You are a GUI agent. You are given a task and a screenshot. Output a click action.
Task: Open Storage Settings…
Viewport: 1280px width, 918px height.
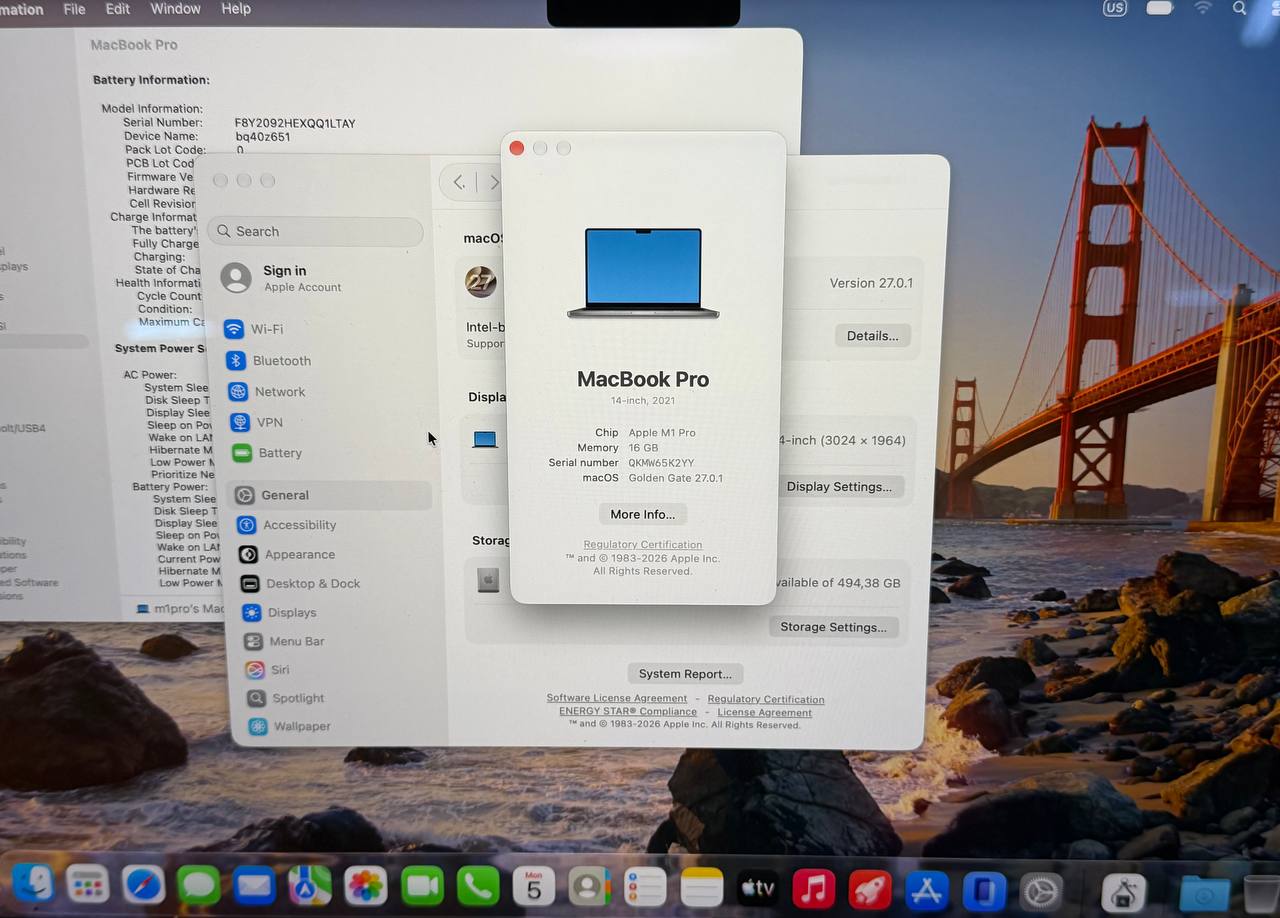point(833,627)
